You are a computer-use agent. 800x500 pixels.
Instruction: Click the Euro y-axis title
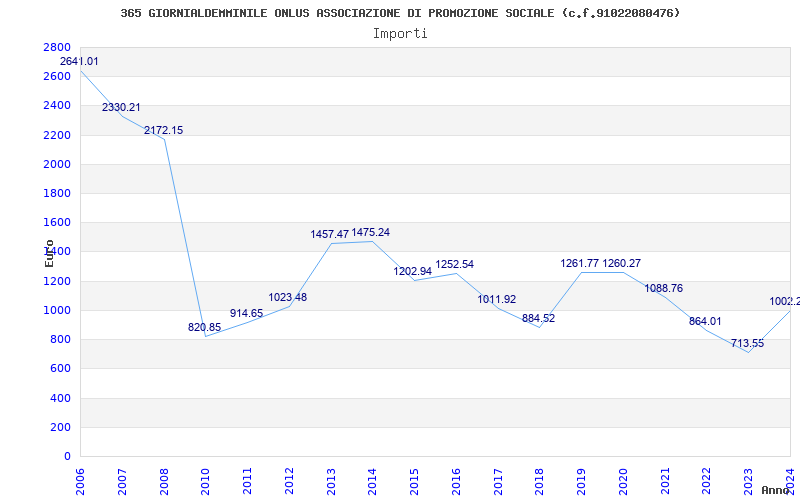click(50, 252)
